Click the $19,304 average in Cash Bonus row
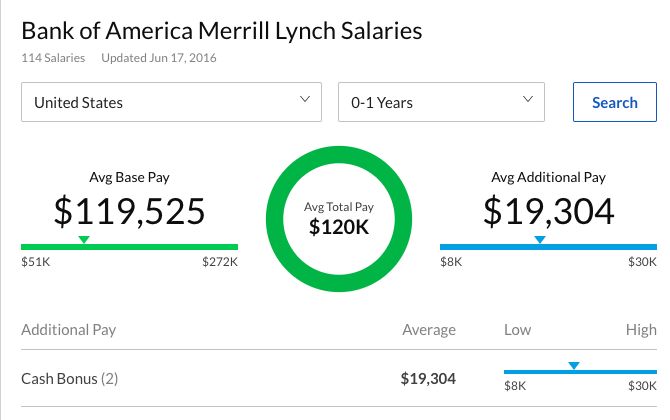 428,379
